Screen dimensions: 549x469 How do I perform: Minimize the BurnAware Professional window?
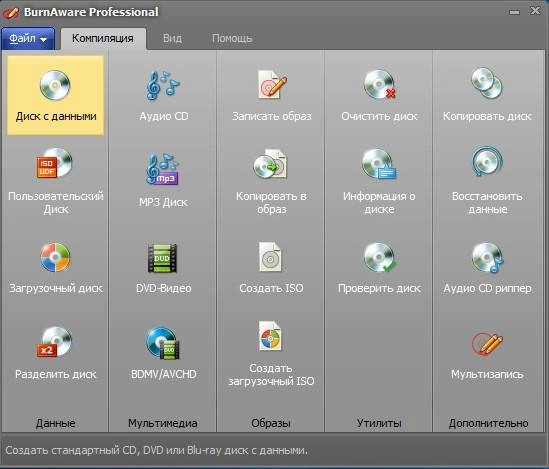[x=514, y=12]
